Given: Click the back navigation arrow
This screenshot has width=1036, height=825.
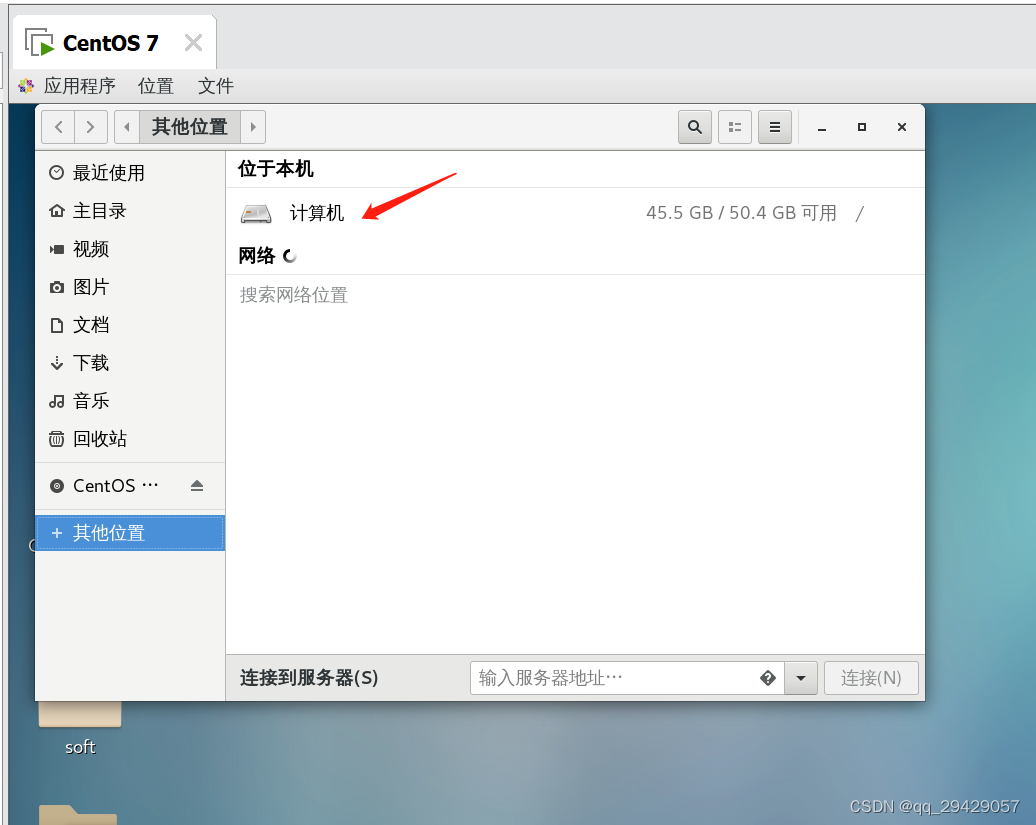Looking at the screenshot, I should point(58,127).
